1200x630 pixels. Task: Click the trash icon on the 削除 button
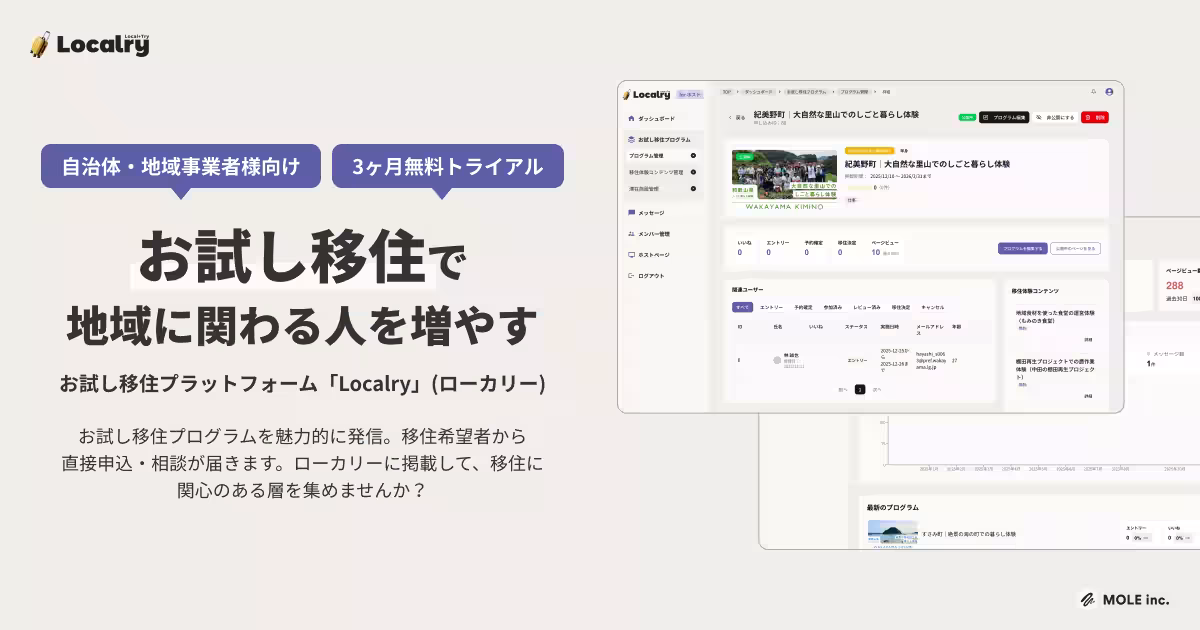[1087, 116]
